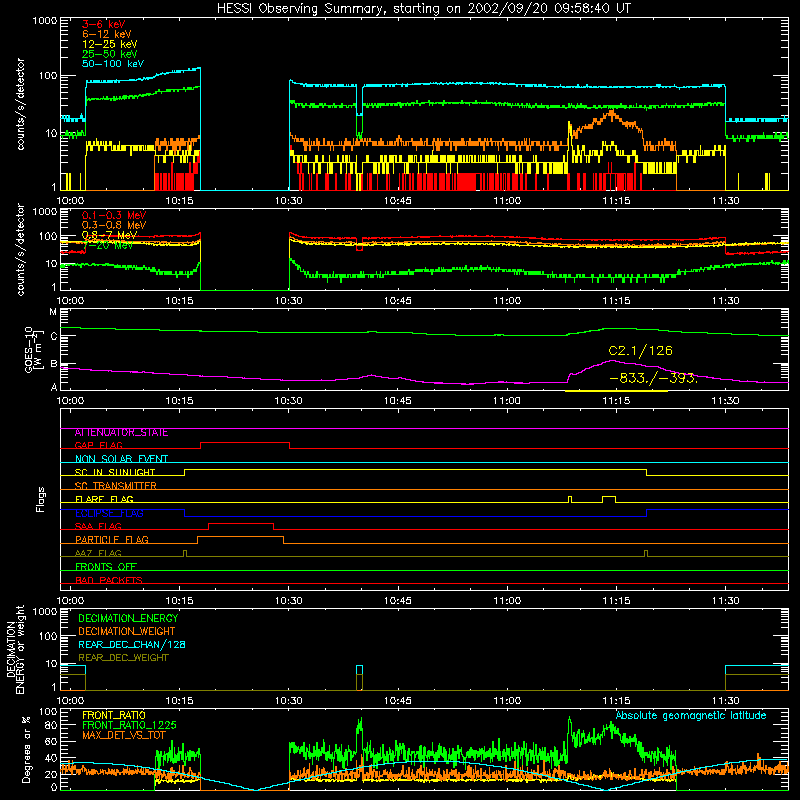Click the DECIMATION_ENERGY legend entry

pyautogui.click(x=128, y=618)
